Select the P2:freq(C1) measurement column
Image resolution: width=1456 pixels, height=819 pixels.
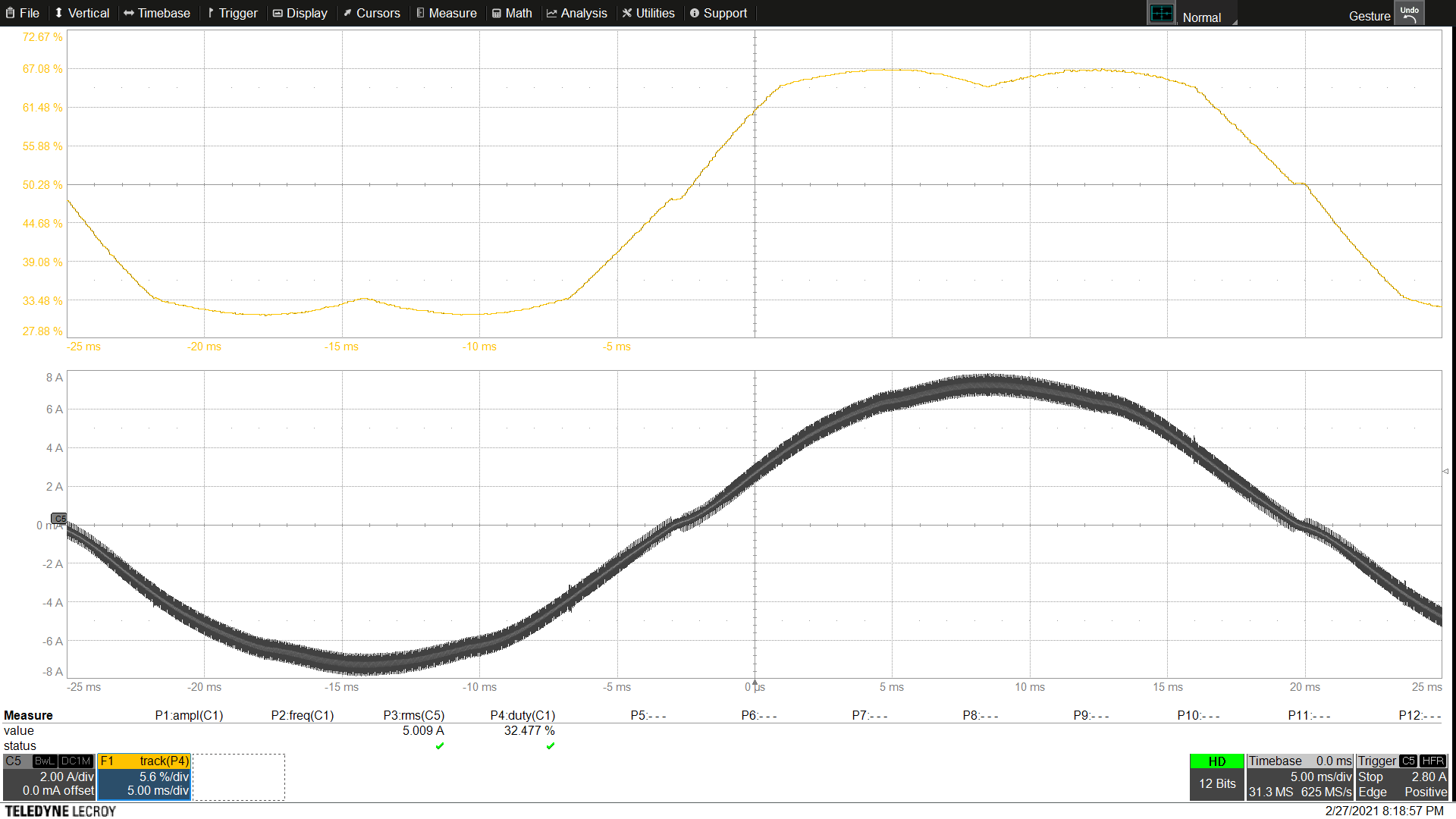coord(302,715)
